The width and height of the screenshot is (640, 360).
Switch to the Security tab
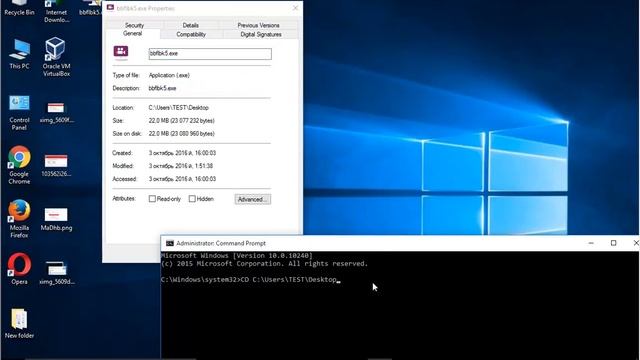coord(134,25)
